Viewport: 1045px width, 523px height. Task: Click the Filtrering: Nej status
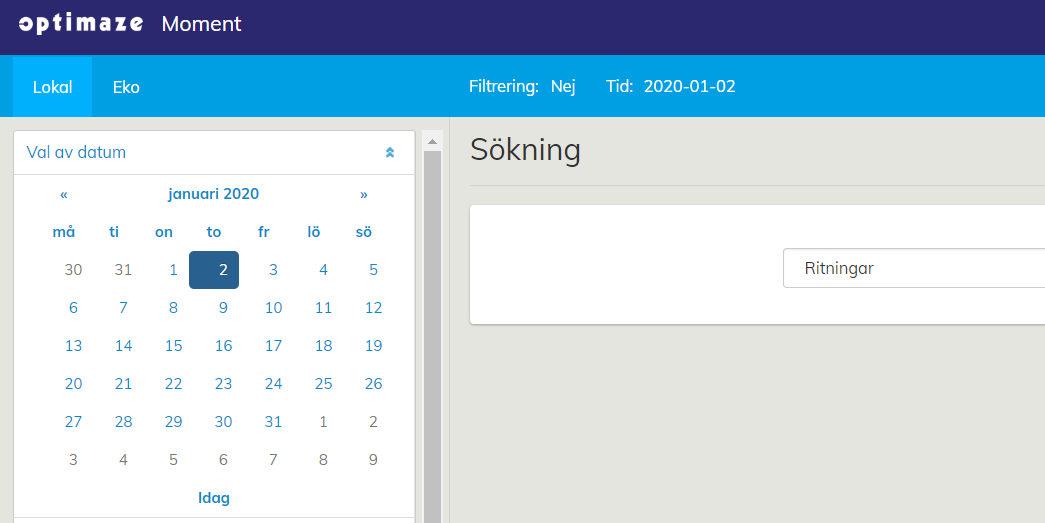pyautogui.click(x=522, y=87)
